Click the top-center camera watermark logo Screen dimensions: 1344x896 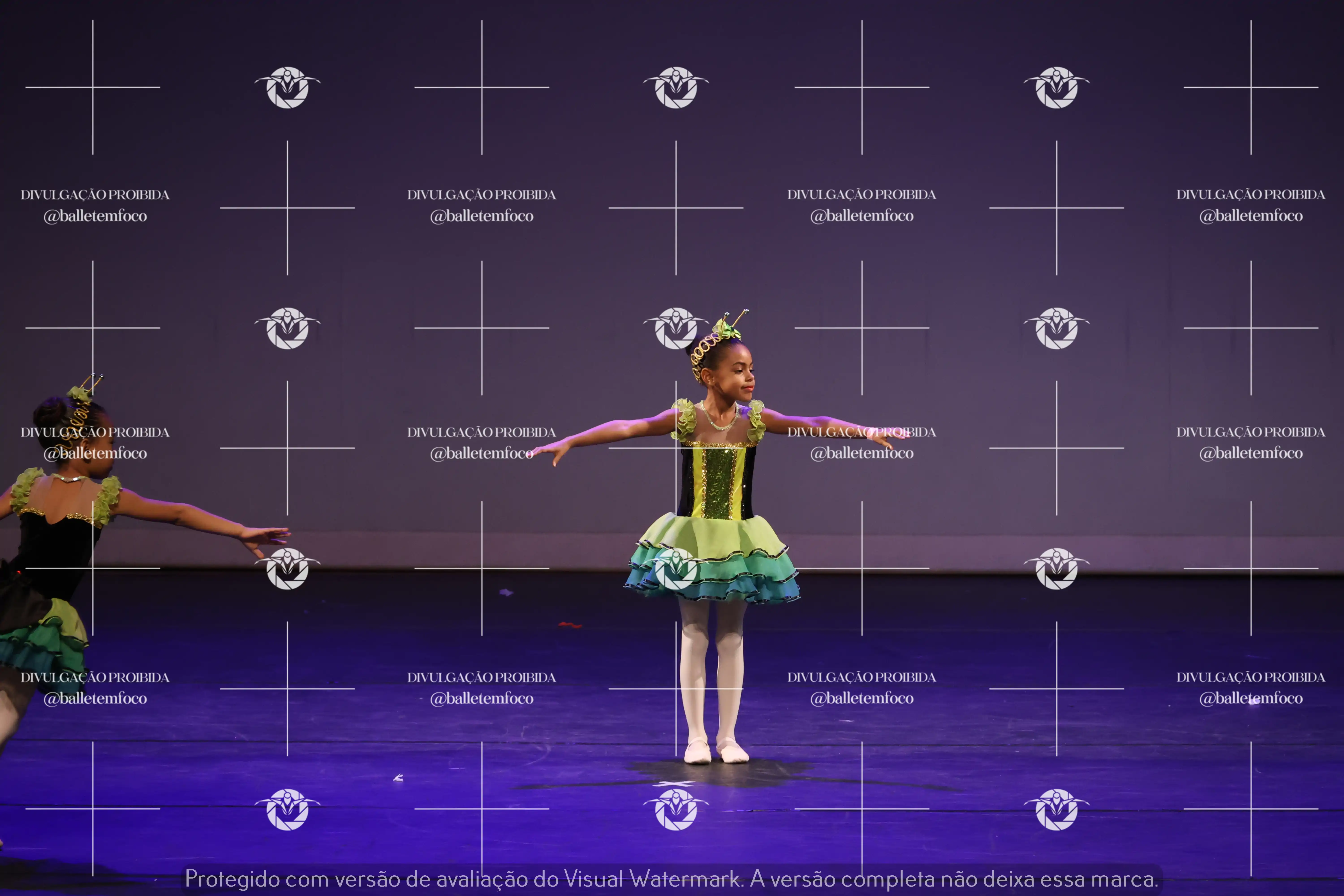[676, 87]
